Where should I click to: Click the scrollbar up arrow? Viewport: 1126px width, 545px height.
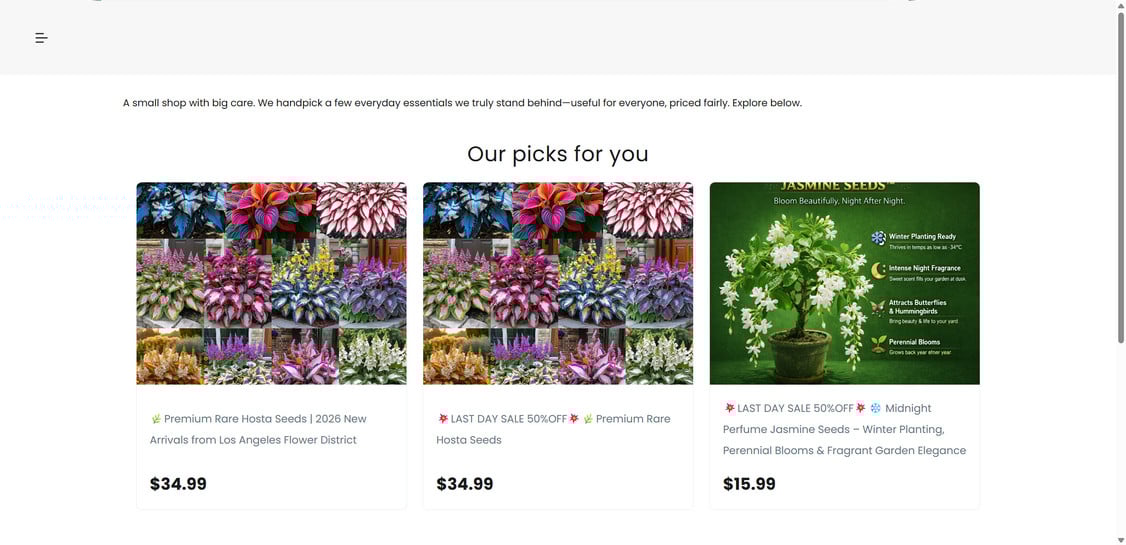1120,6
